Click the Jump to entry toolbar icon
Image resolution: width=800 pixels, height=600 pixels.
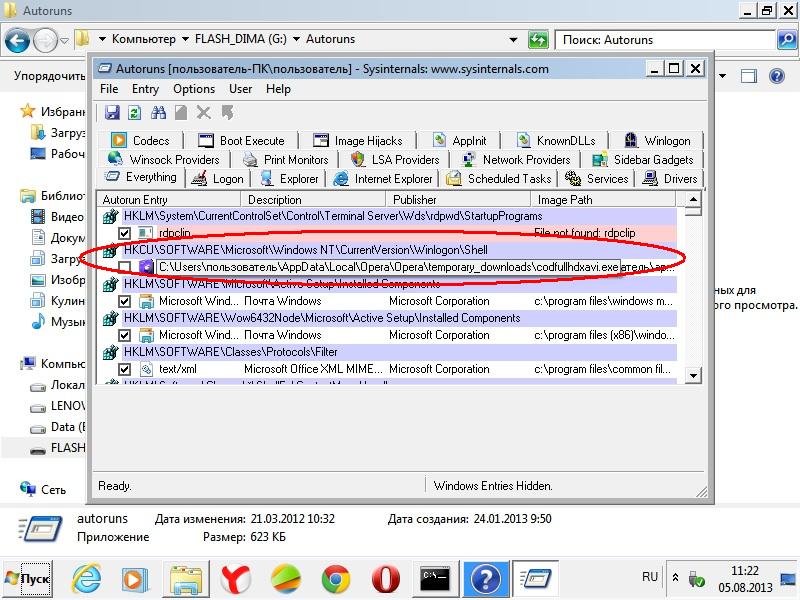(x=228, y=113)
